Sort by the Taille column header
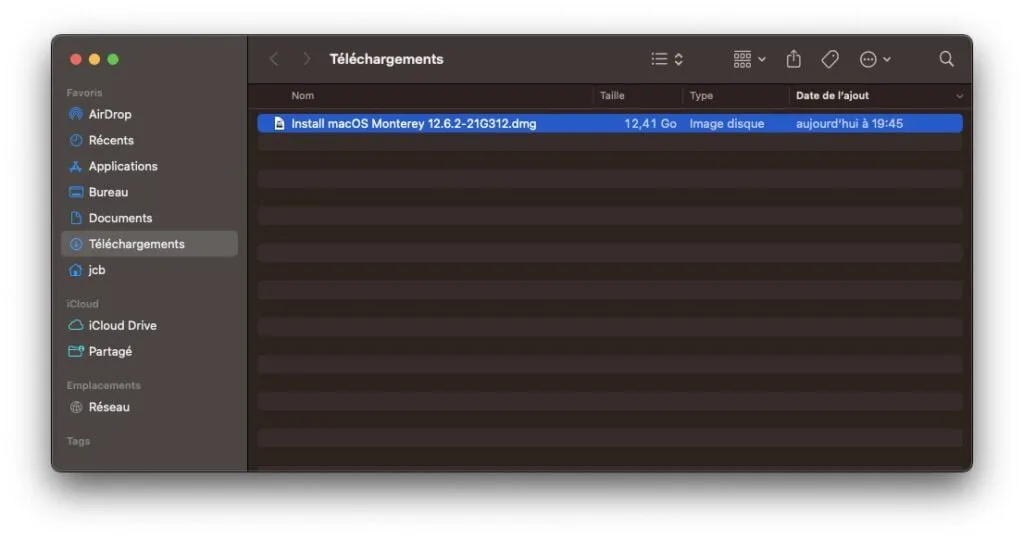This screenshot has height=540, width=1024. coord(612,95)
